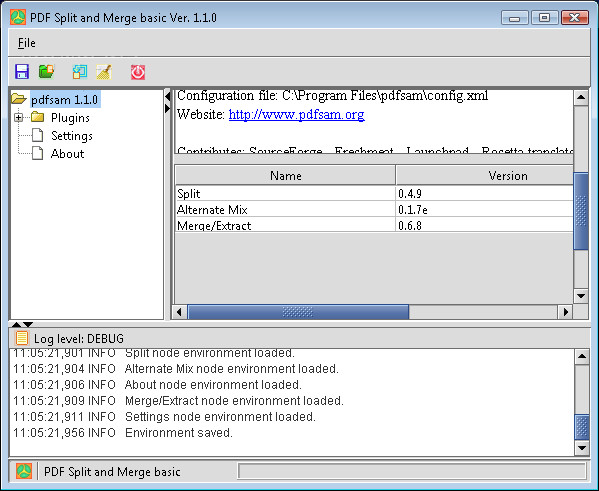Image resolution: width=599 pixels, height=491 pixels.
Task: Close the pdfsam window
Action: pos(575,18)
